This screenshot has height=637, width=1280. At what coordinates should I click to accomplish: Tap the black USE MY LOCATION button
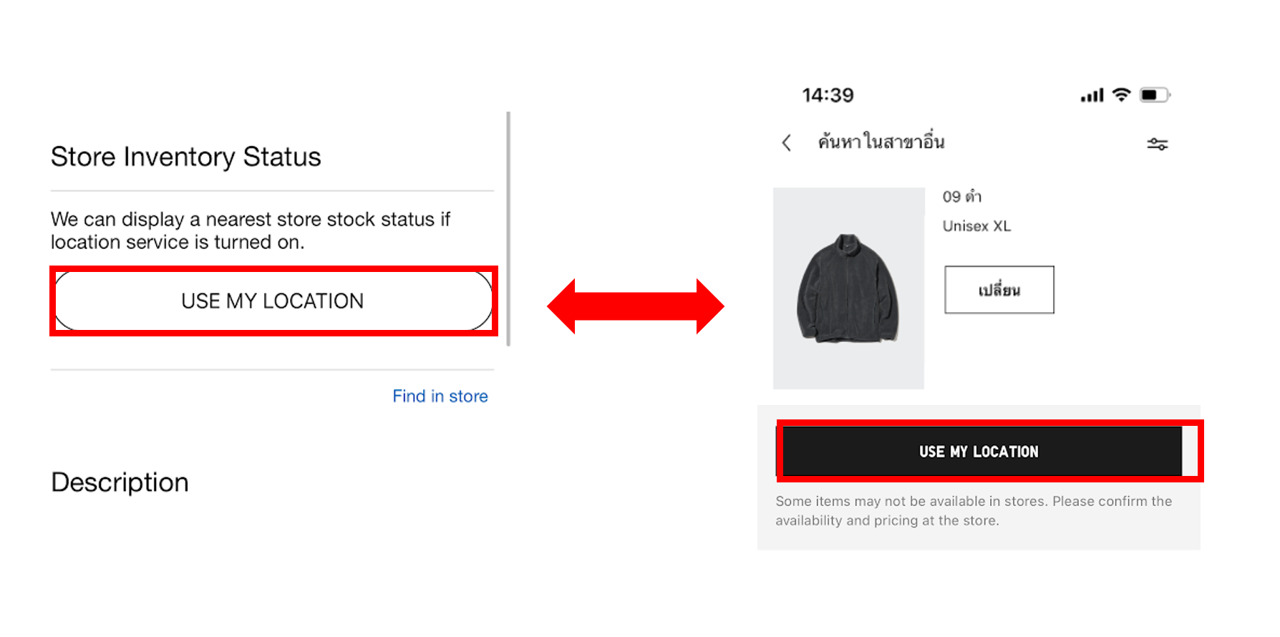pos(980,451)
